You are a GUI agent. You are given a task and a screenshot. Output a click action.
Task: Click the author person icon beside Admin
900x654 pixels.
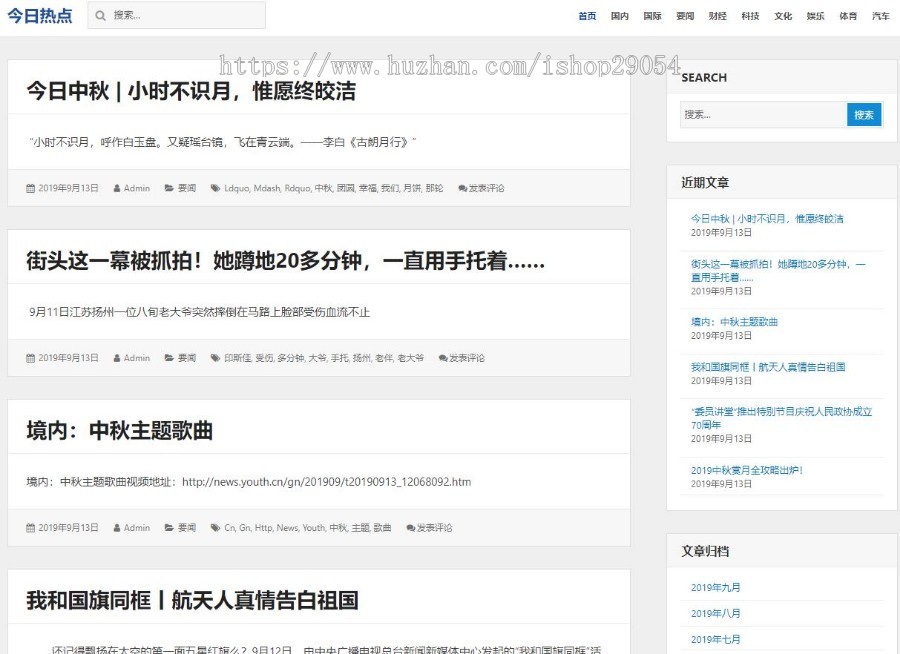119,188
